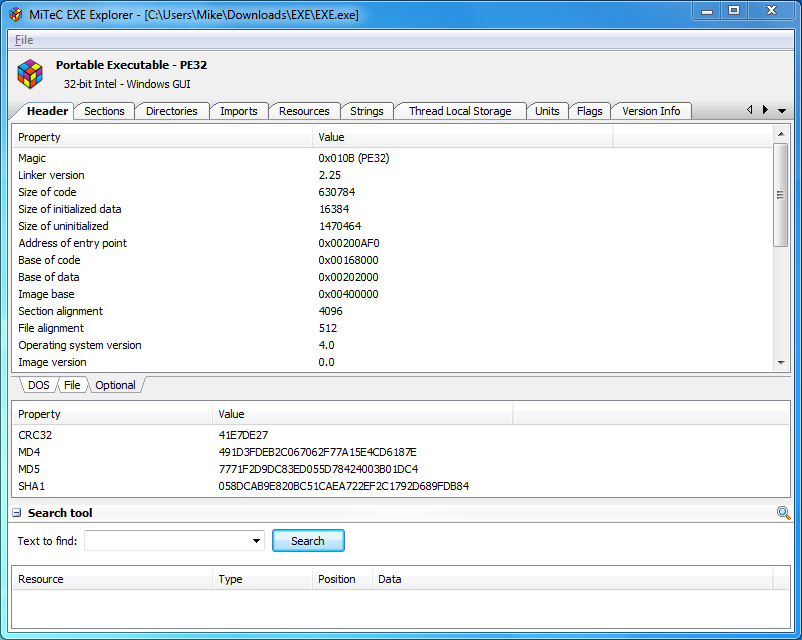Click the large Rubik's cube application icon
The width and height of the screenshot is (802, 640).
click(30, 74)
